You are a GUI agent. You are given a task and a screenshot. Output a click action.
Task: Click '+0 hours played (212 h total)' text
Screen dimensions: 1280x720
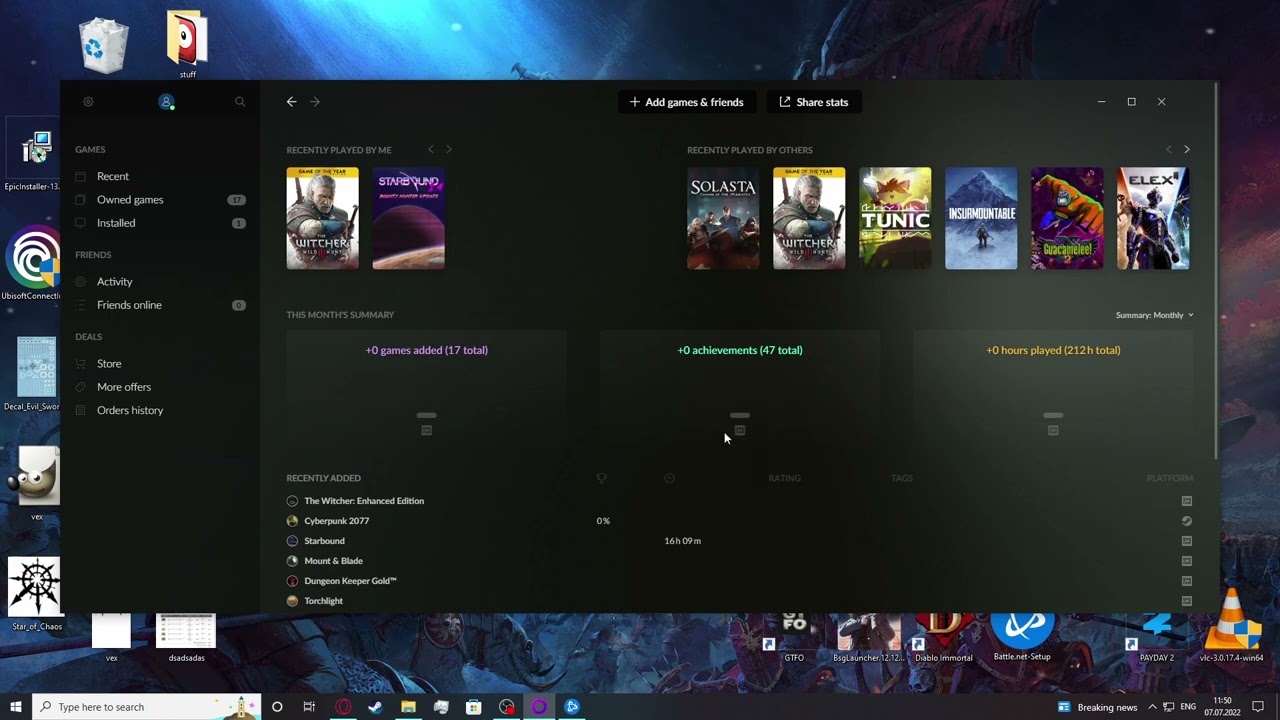1053,350
